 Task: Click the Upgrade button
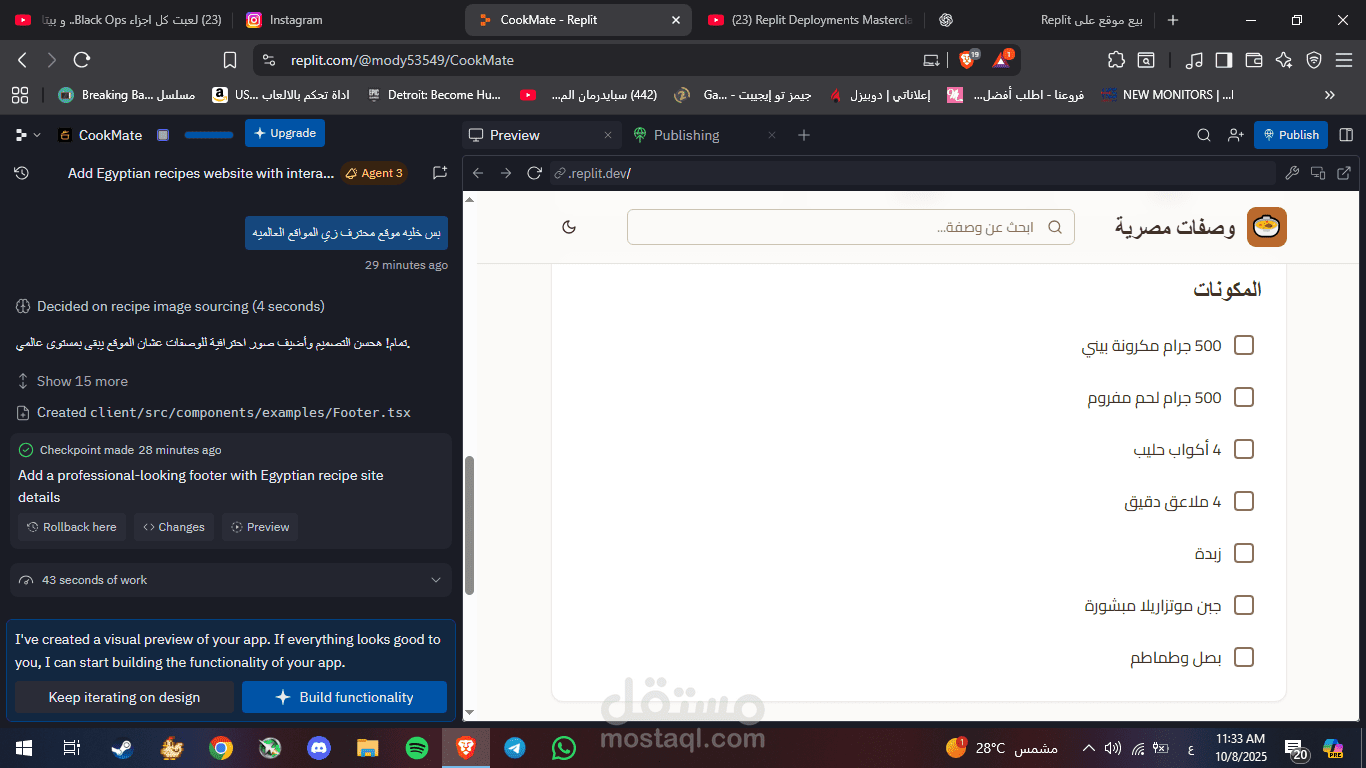[285, 133]
